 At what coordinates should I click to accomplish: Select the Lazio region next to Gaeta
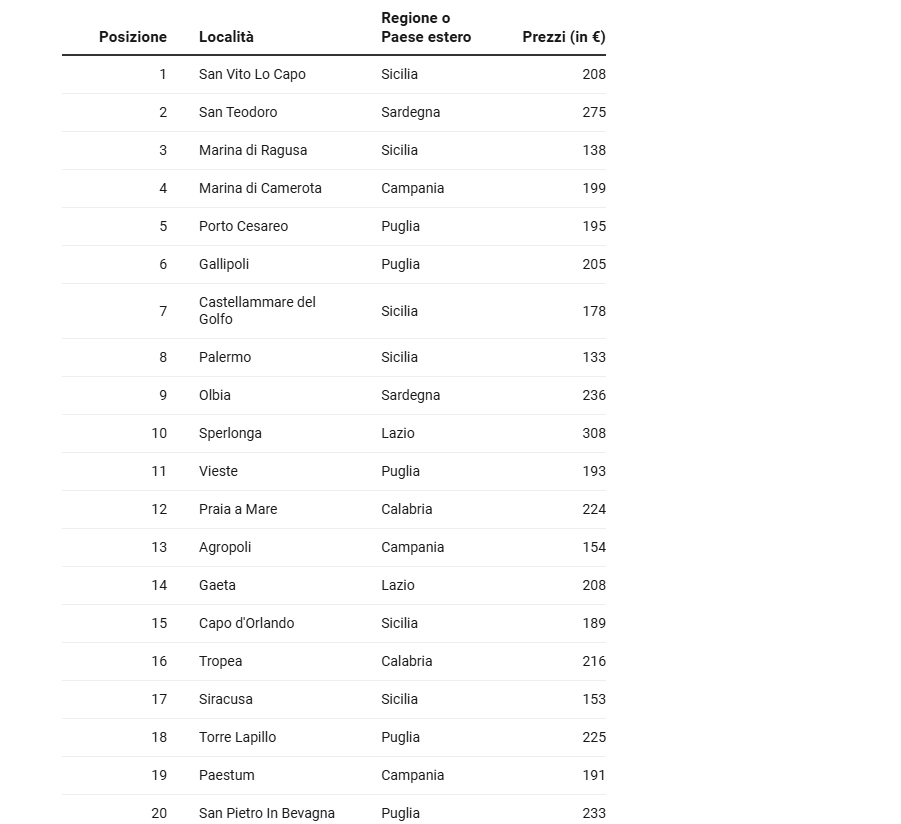[398, 585]
